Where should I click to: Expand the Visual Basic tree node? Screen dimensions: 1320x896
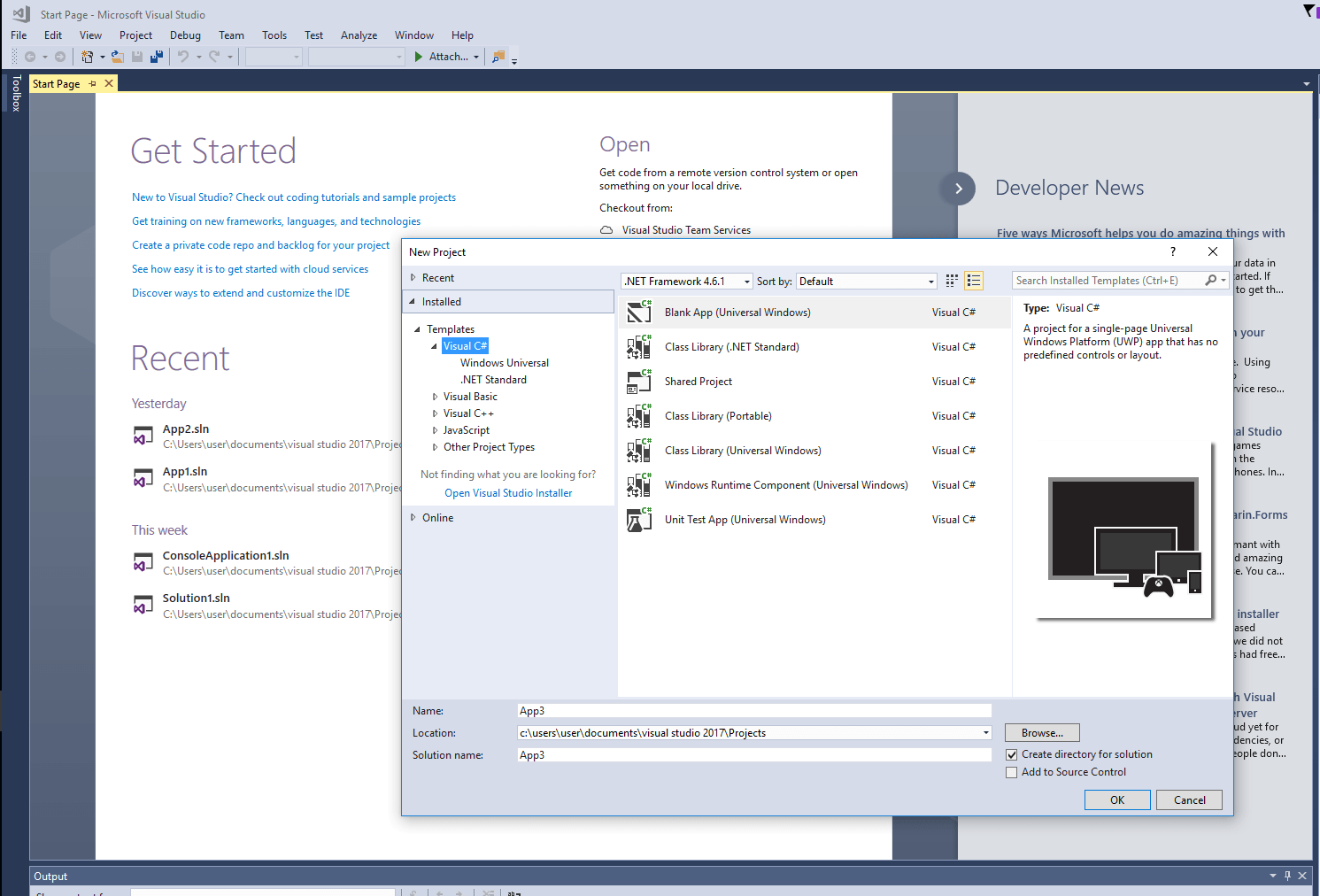click(x=435, y=397)
